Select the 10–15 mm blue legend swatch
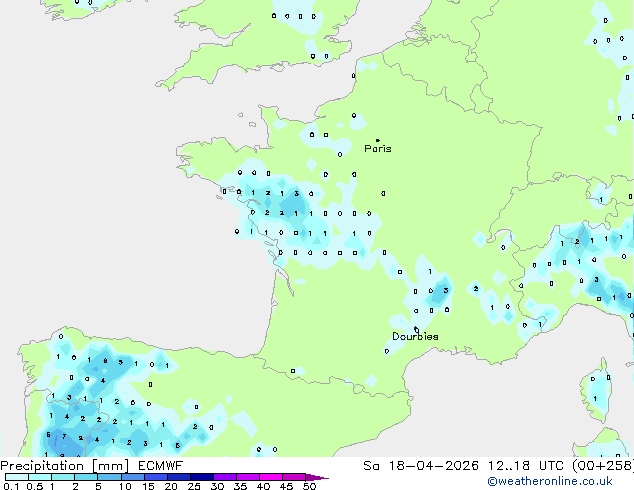 point(132,477)
